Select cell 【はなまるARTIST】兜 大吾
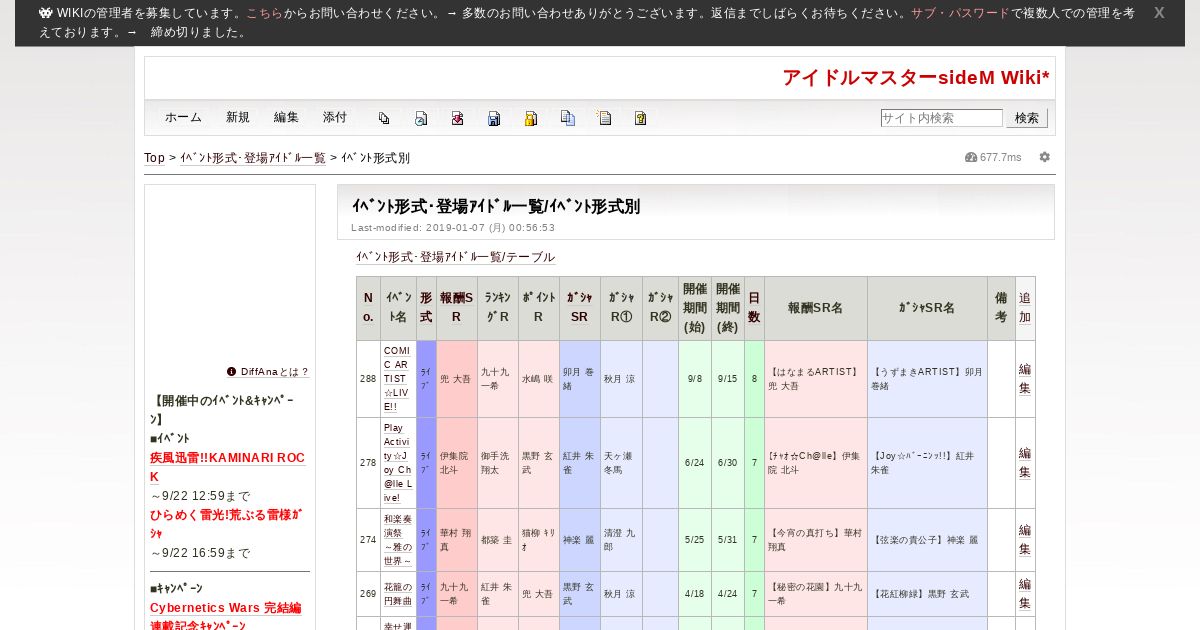This screenshot has width=1200, height=630. point(815,379)
